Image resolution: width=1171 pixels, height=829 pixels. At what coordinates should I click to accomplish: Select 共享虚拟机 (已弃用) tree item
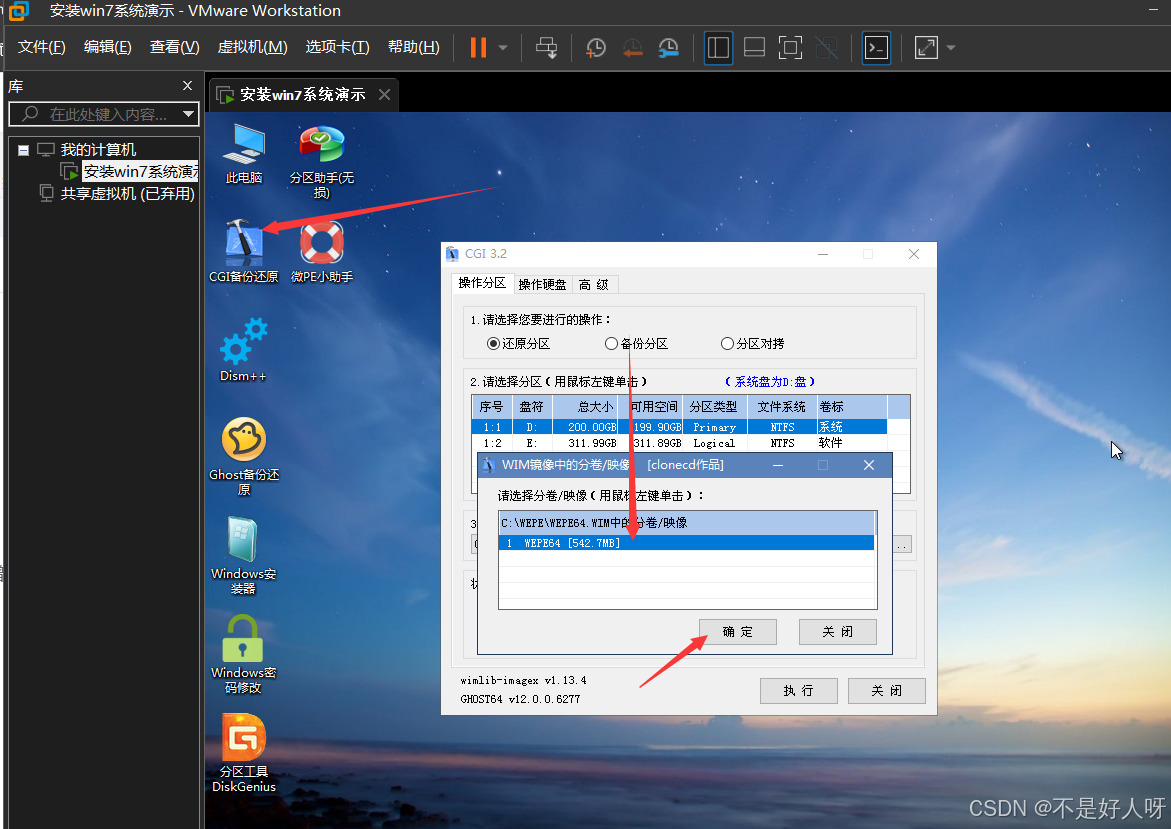127,194
